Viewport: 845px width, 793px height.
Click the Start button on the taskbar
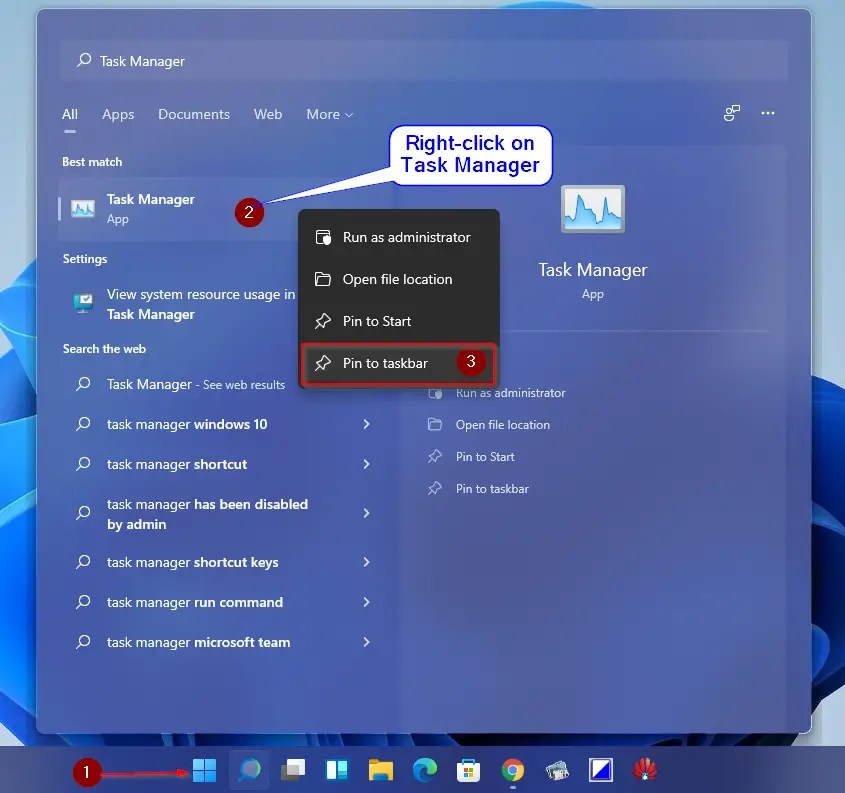pyautogui.click(x=204, y=770)
